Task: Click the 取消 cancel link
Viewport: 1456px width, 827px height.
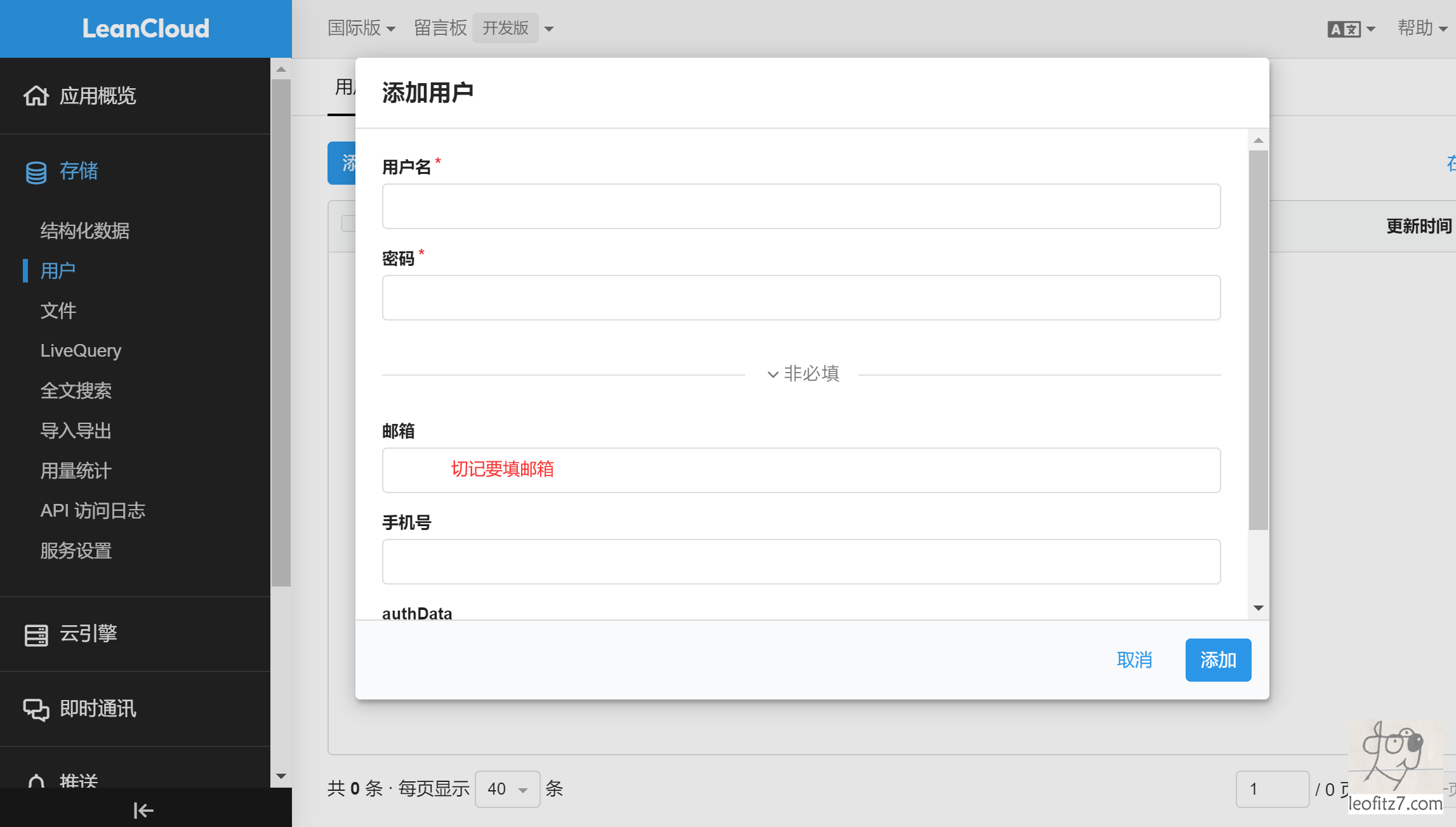Action: pyautogui.click(x=1134, y=660)
